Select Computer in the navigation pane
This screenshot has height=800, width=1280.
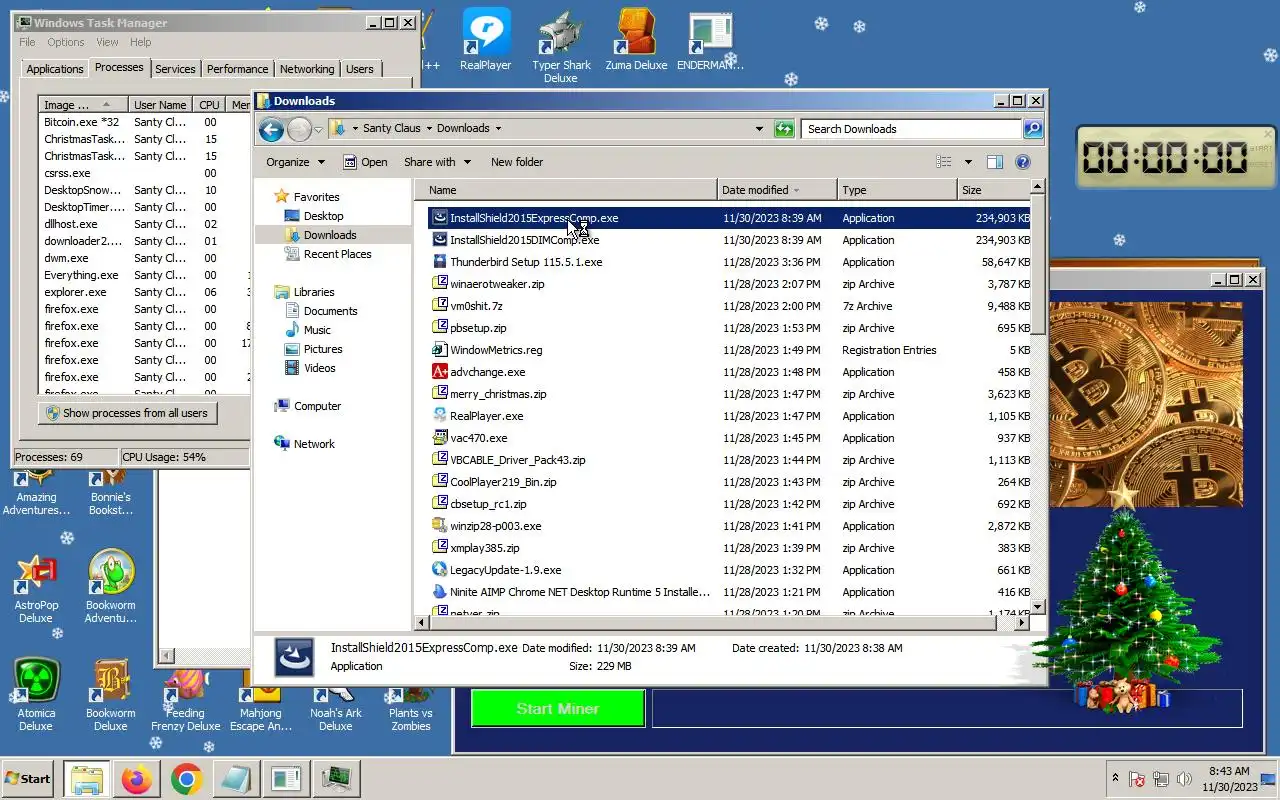tap(317, 406)
